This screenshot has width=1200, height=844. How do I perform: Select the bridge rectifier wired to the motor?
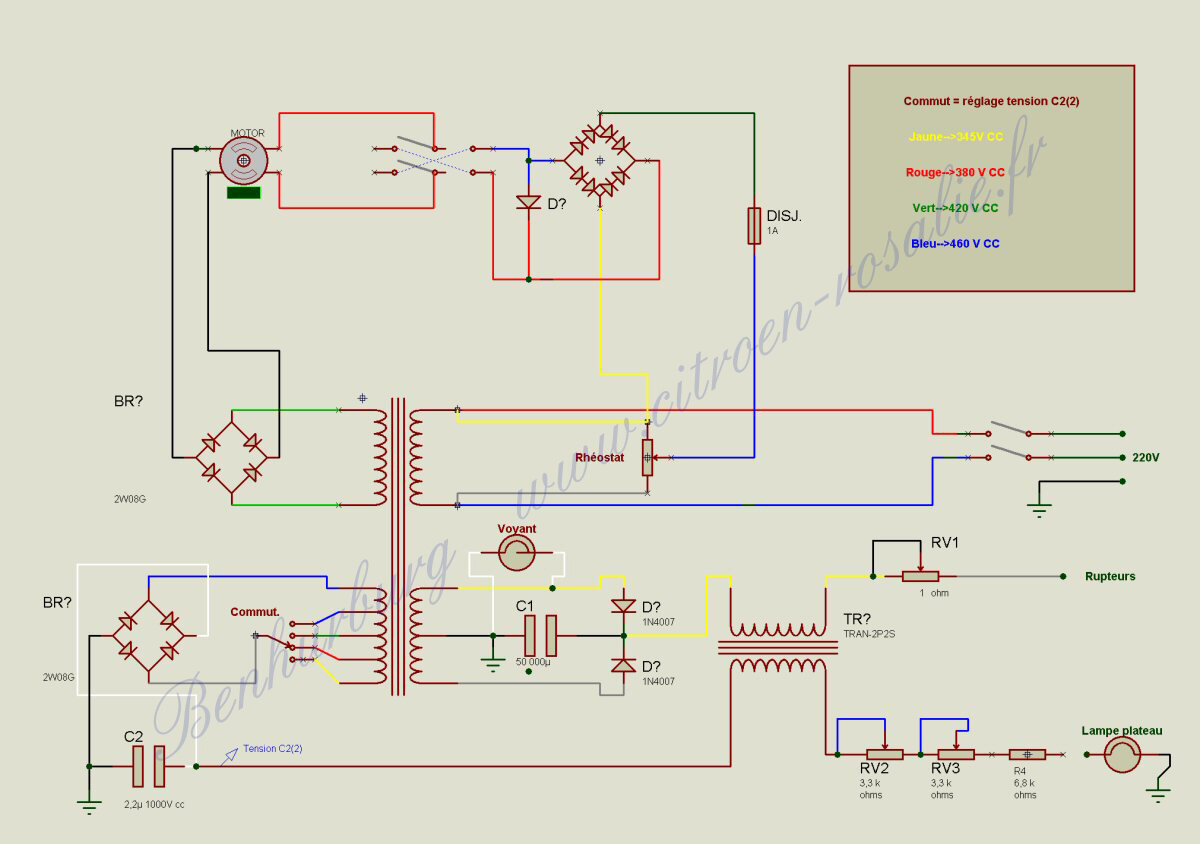(231, 458)
